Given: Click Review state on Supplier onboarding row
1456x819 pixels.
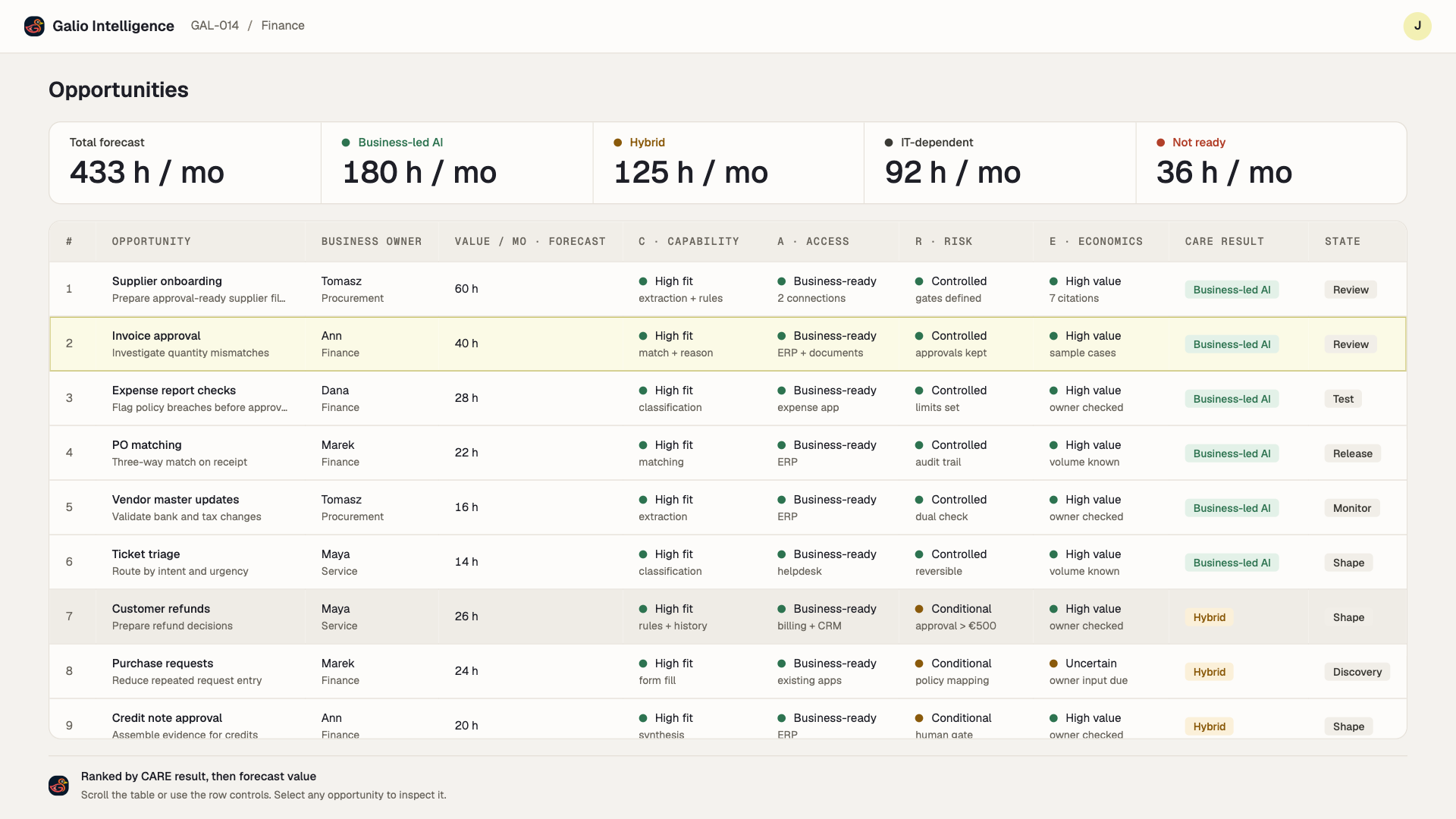Looking at the screenshot, I should 1351,290.
